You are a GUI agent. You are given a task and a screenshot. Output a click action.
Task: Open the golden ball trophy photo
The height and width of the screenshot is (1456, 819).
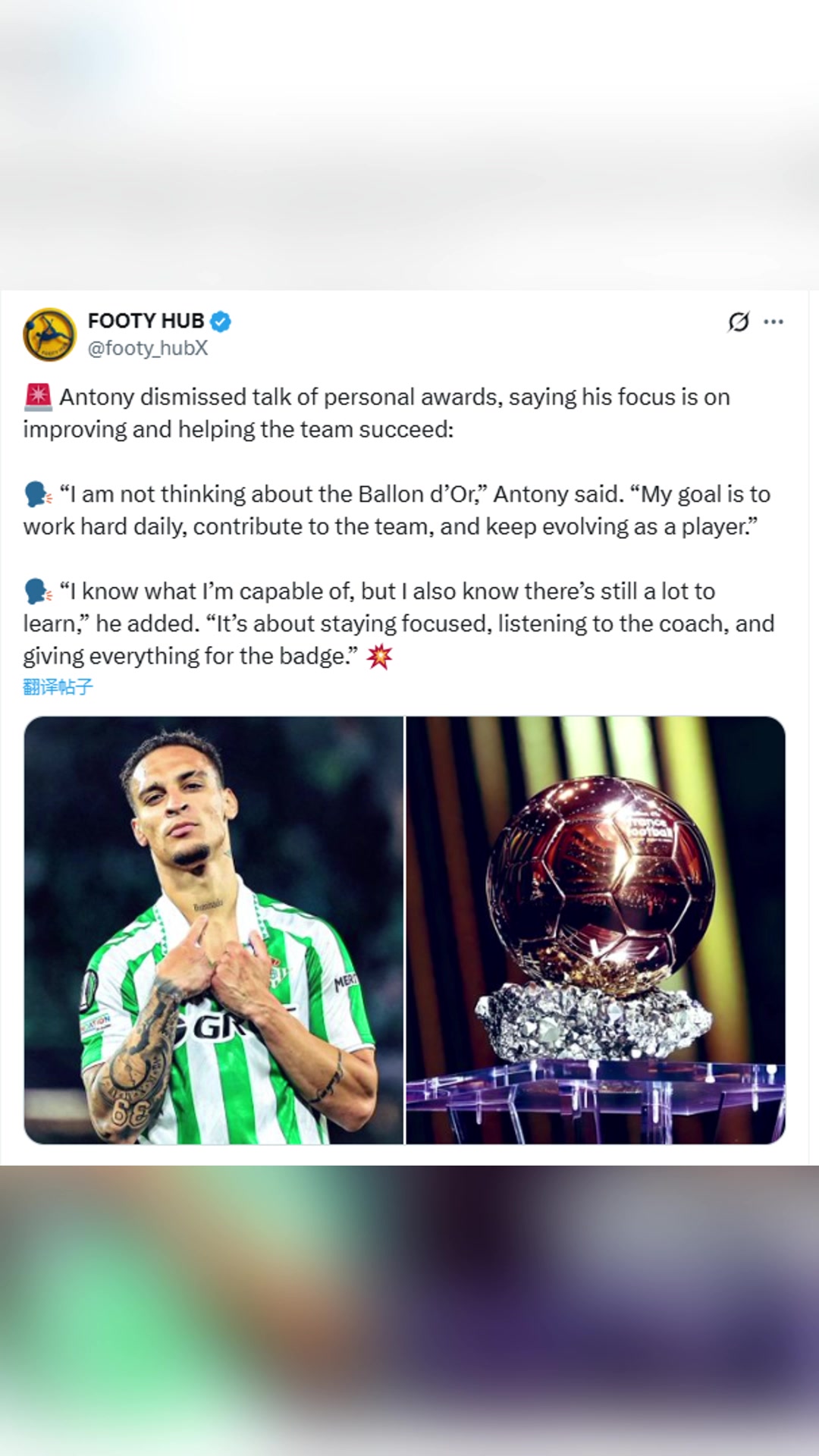click(596, 930)
